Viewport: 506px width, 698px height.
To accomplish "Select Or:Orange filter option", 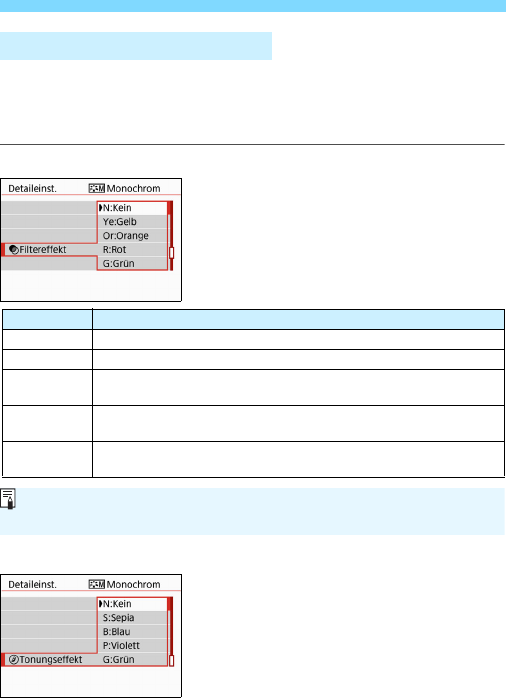I will tap(132, 235).
